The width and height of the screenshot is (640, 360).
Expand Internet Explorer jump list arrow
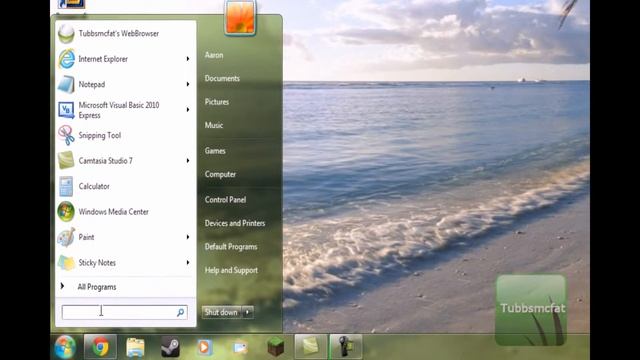pos(188,59)
